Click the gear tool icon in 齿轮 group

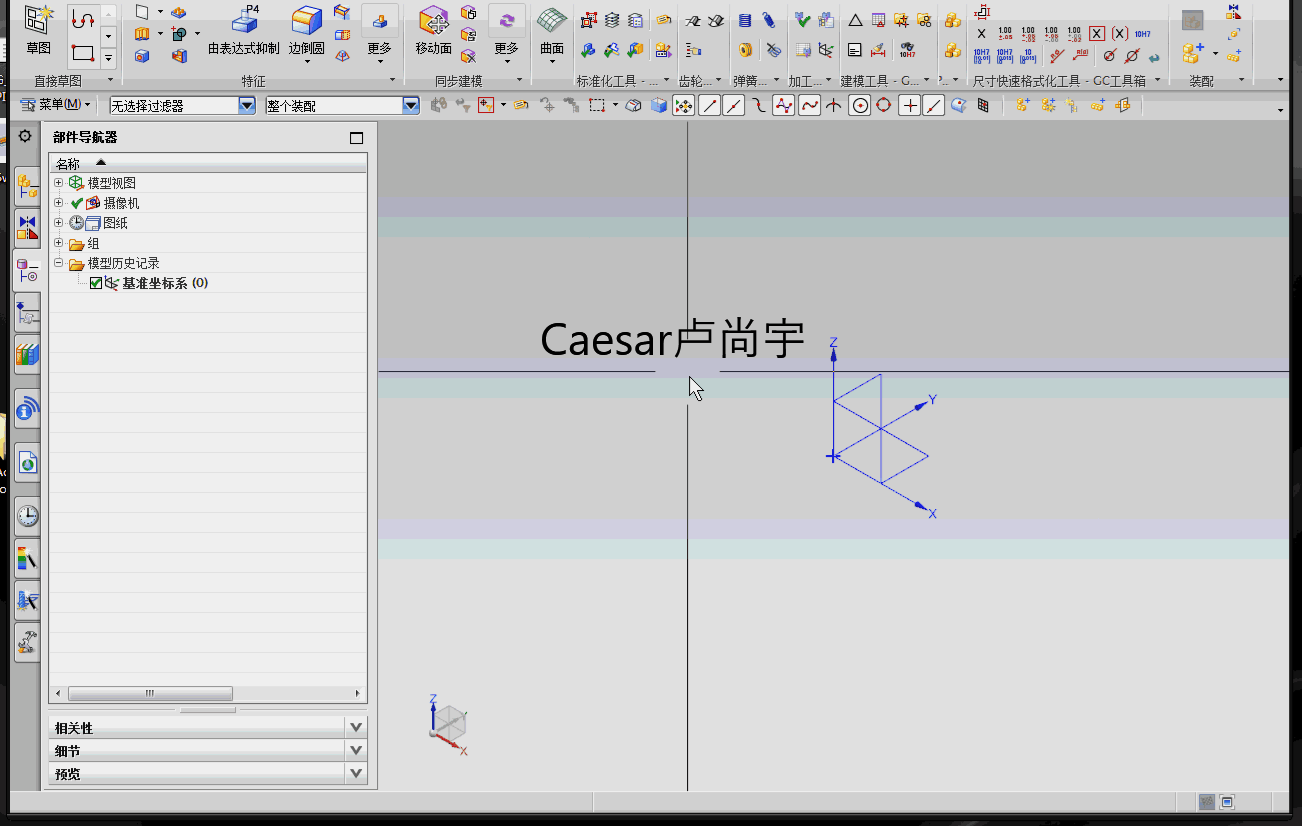(x=693, y=20)
